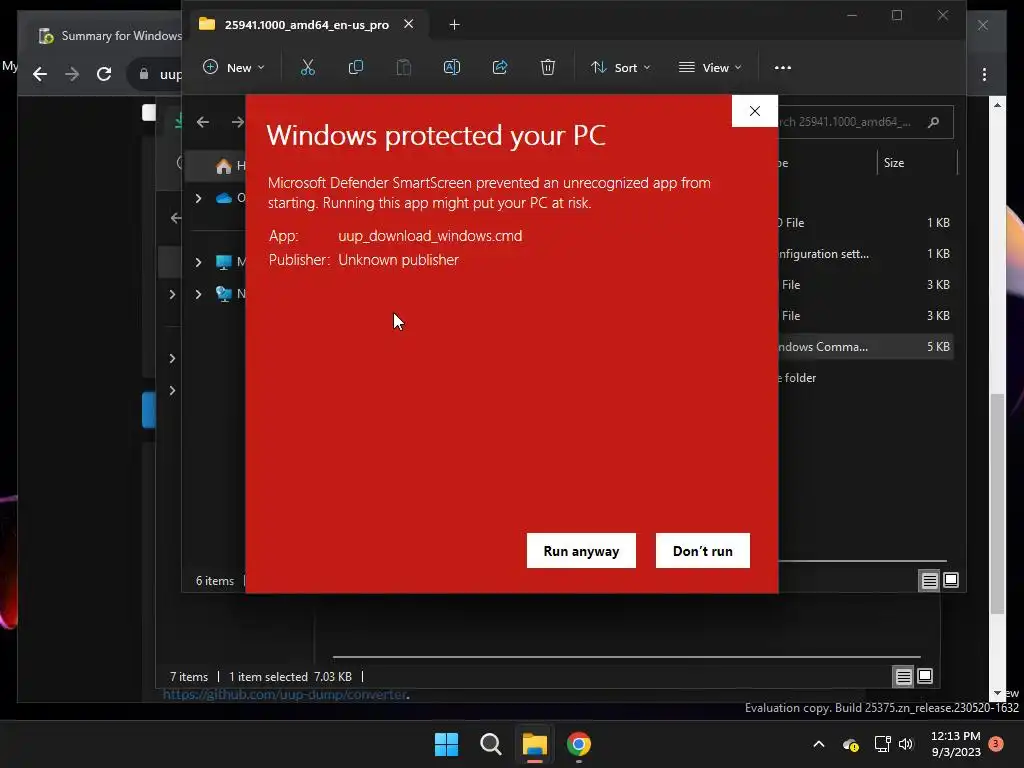Switch front Explorer window to details view
The height and width of the screenshot is (768, 1024).
pyautogui.click(x=929, y=580)
